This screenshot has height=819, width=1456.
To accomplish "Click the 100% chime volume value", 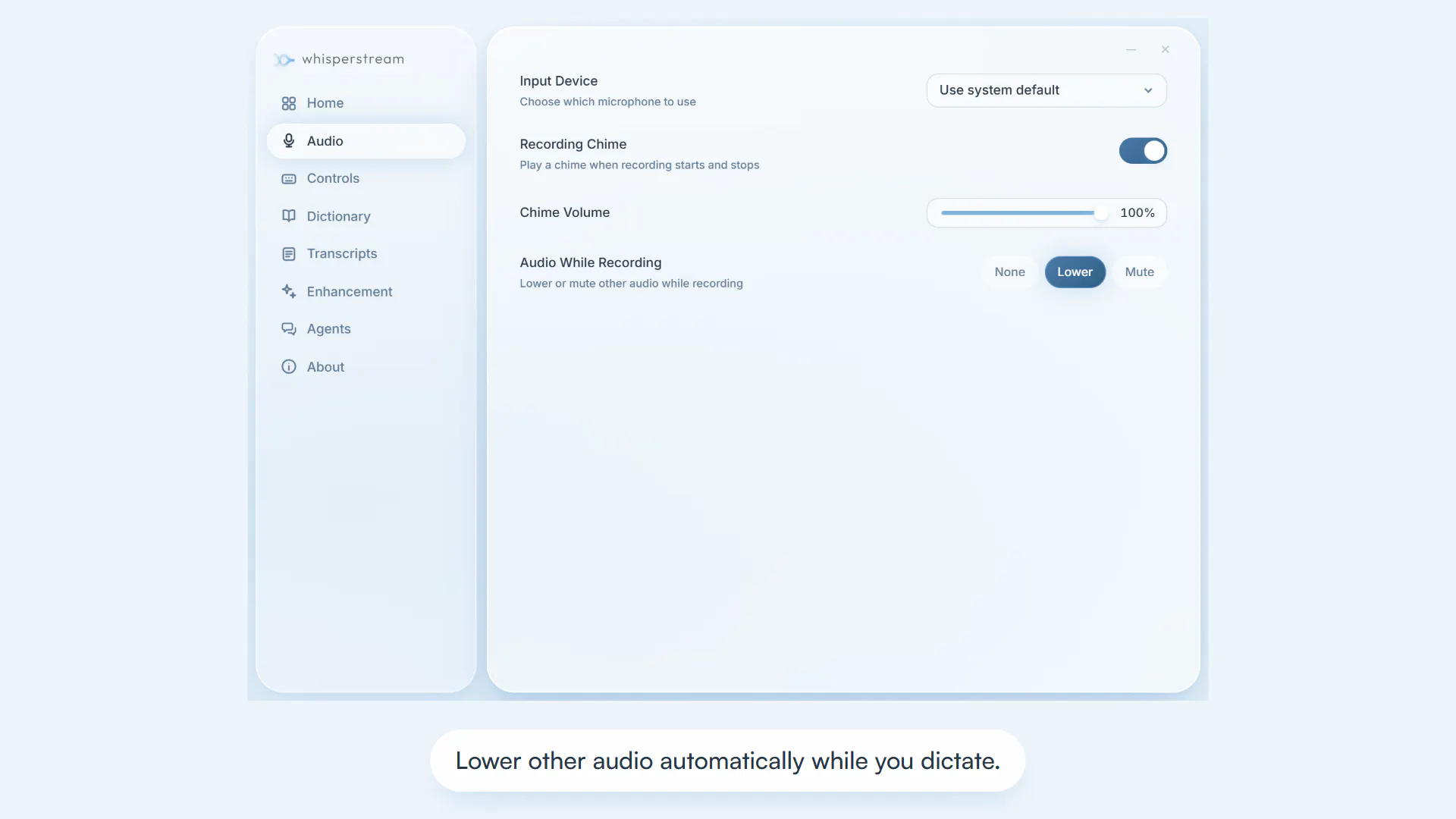I will (1137, 213).
